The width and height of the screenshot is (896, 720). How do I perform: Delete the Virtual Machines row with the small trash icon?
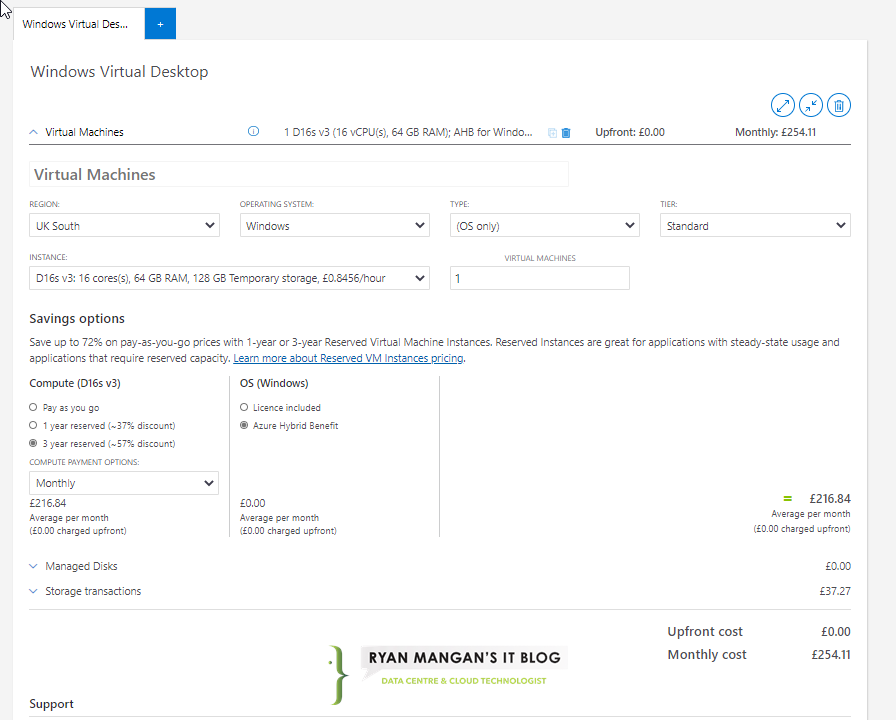(x=566, y=133)
